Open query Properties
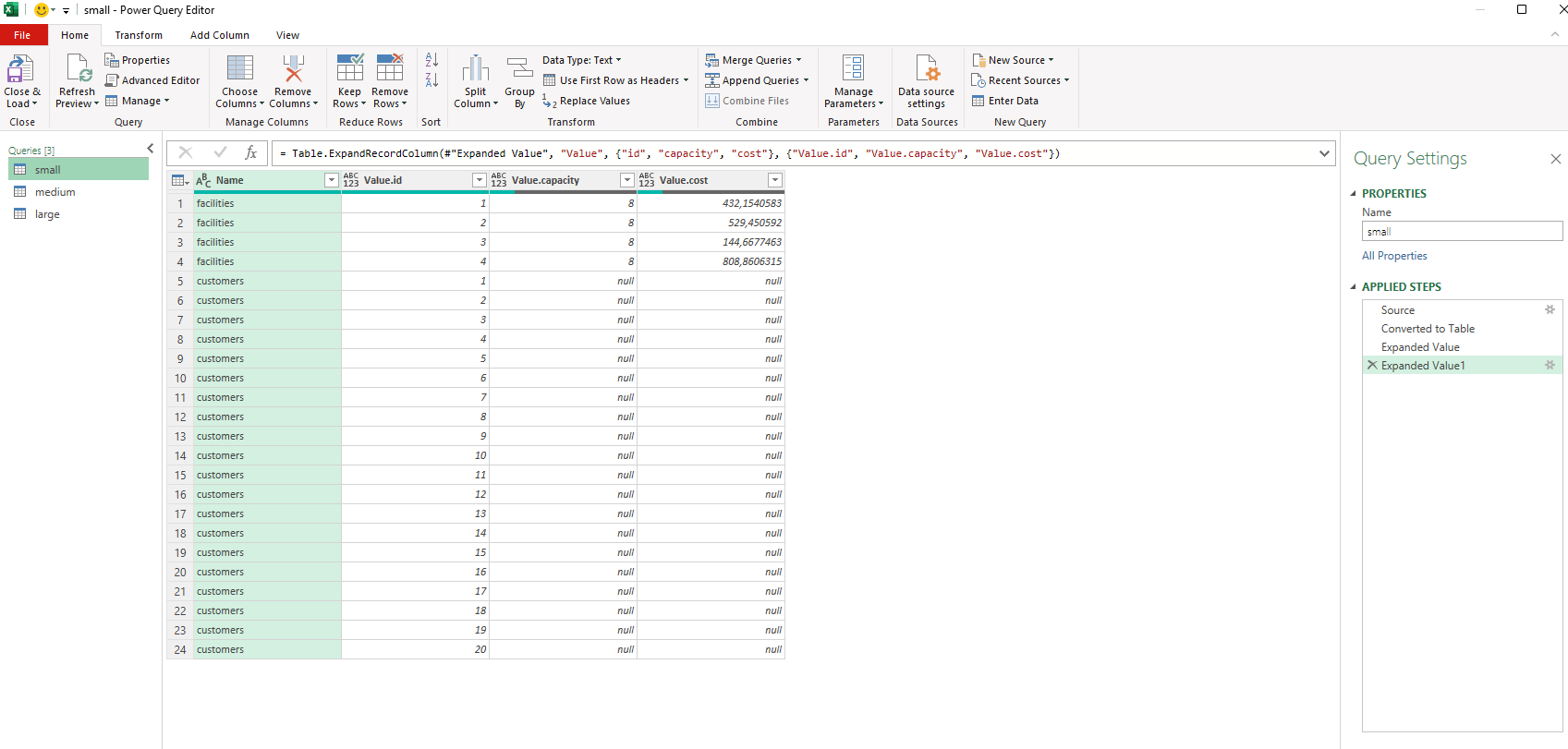Image resolution: width=1568 pixels, height=749 pixels. click(137, 60)
